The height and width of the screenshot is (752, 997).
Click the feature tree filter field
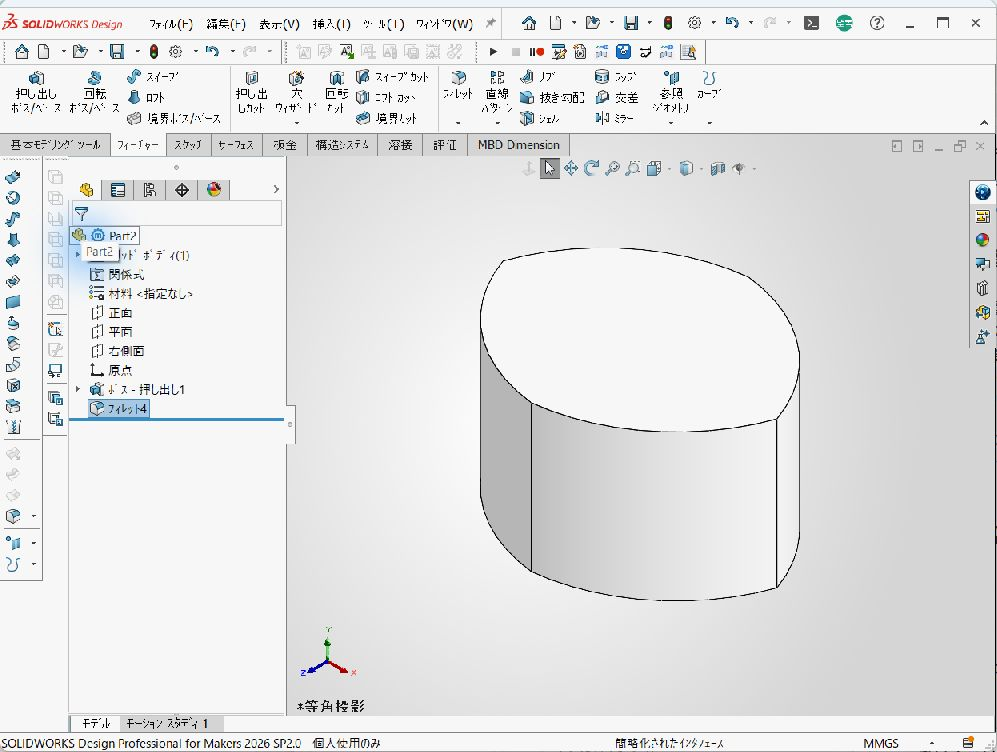coord(176,214)
